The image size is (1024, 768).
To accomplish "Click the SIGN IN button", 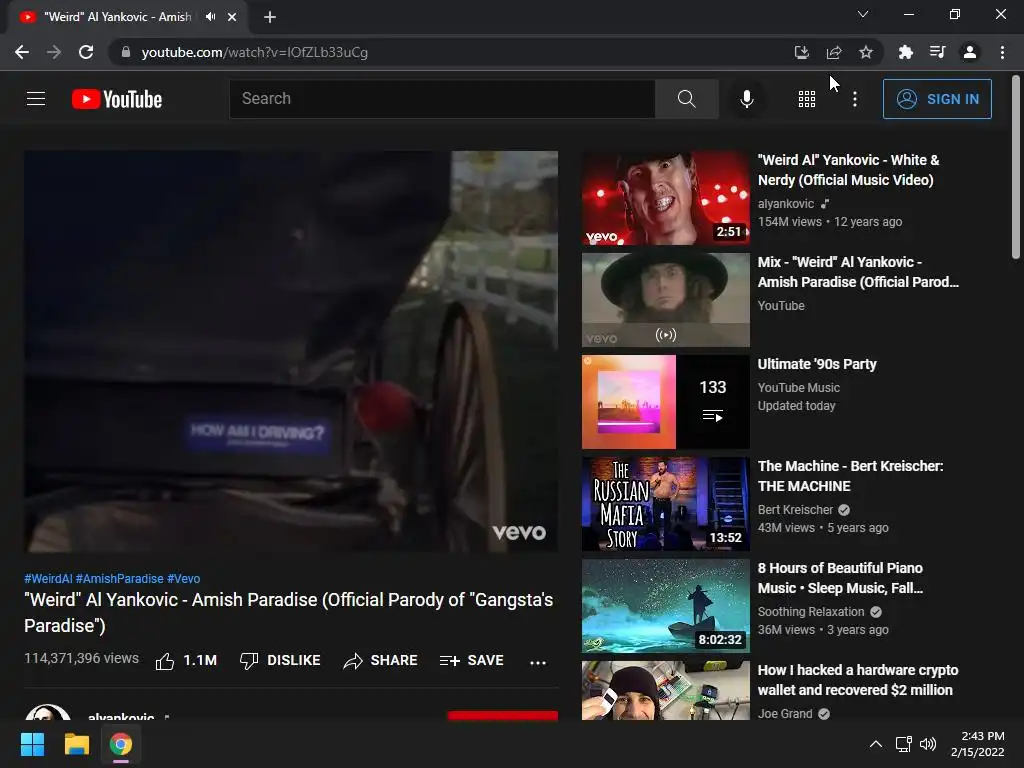I will click(937, 99).
